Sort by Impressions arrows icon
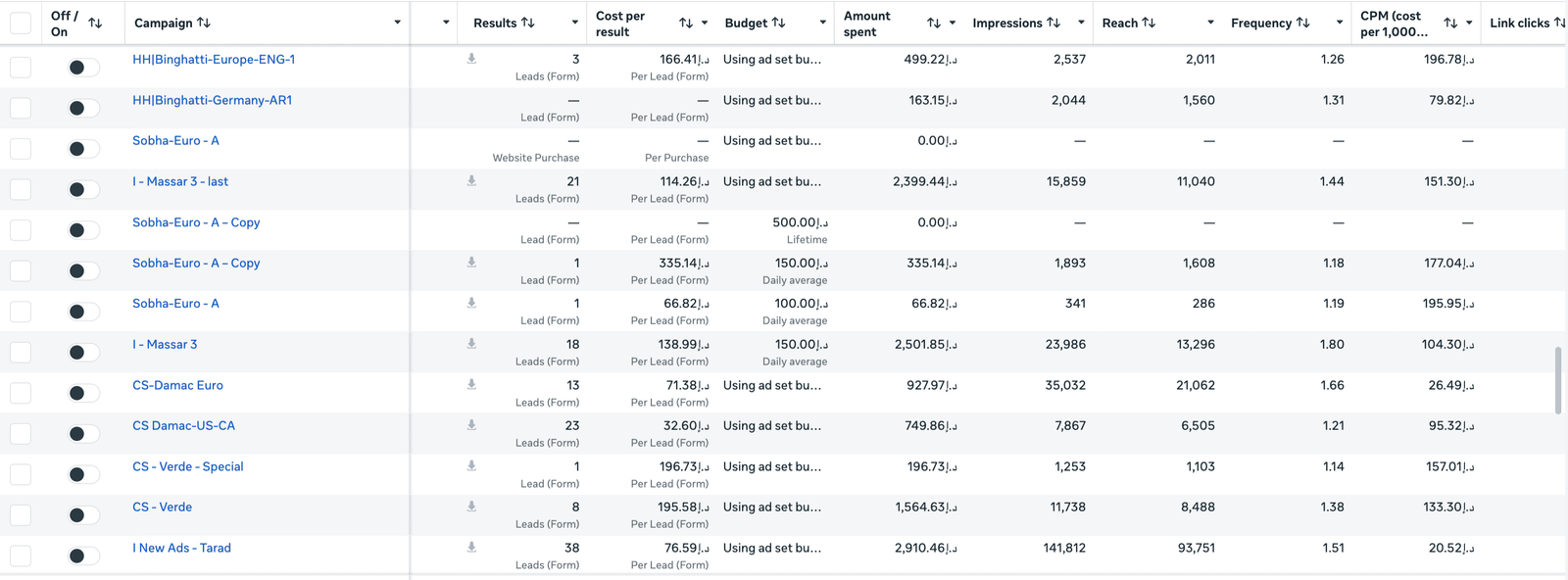 tap(1053, 23)
